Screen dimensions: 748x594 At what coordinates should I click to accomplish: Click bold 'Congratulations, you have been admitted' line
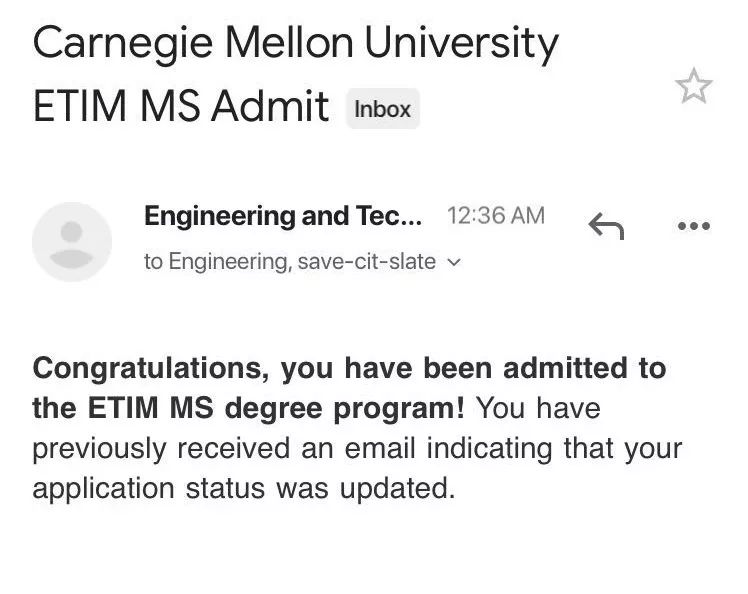click(x=349, y=369)
